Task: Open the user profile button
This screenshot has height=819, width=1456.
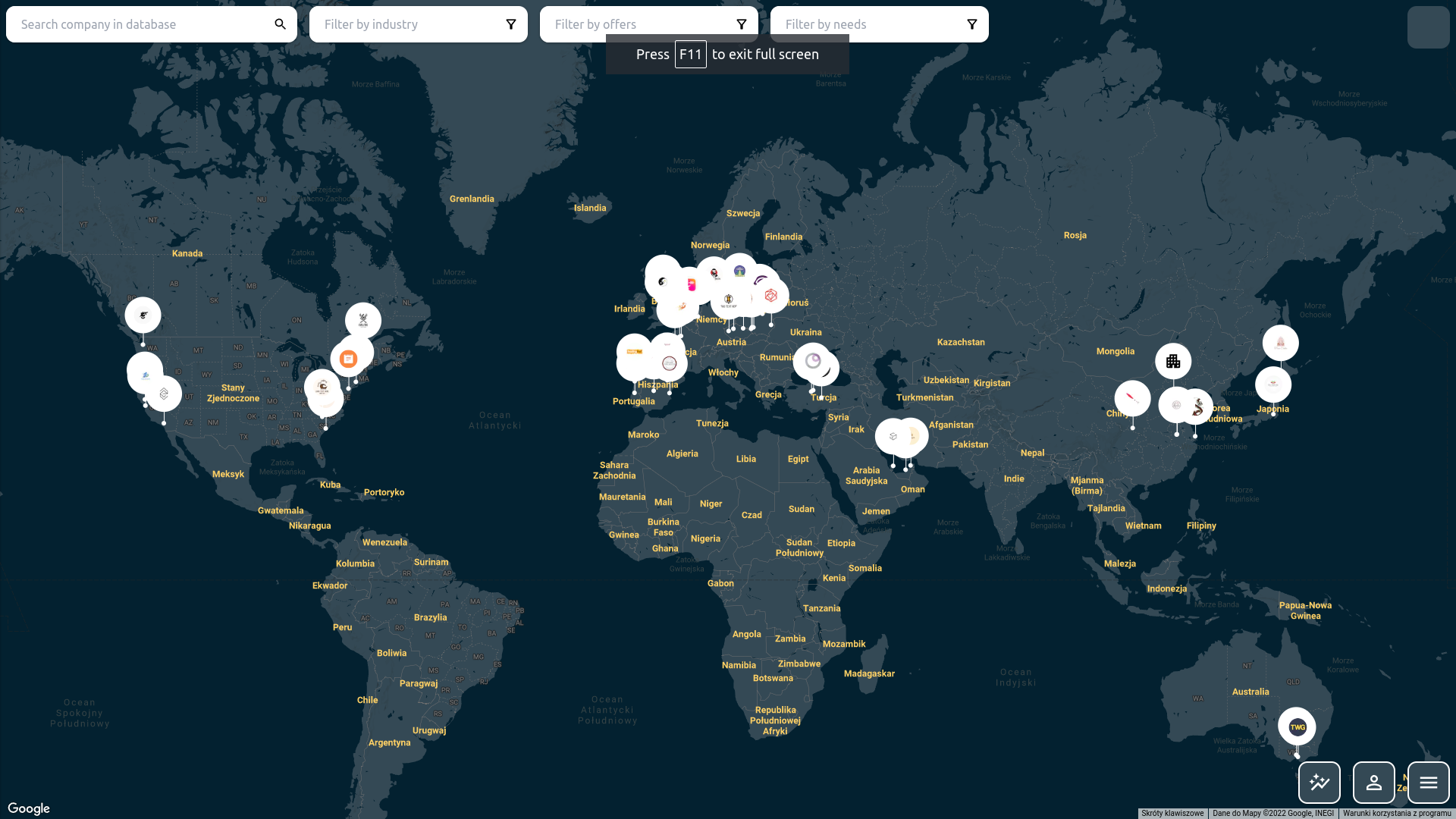Action: click(x=1373, y=783)
